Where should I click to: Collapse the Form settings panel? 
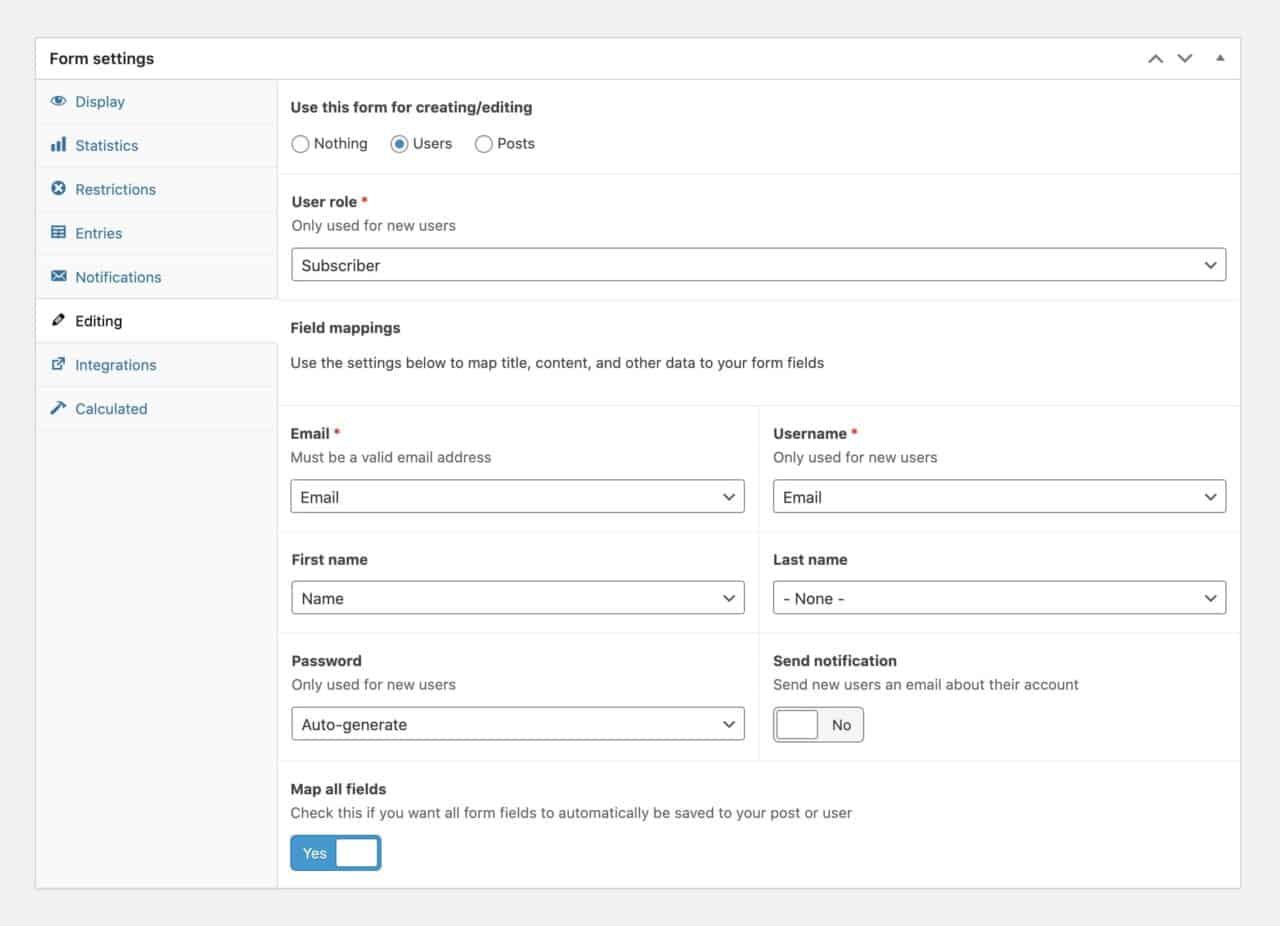point(1219,58)
